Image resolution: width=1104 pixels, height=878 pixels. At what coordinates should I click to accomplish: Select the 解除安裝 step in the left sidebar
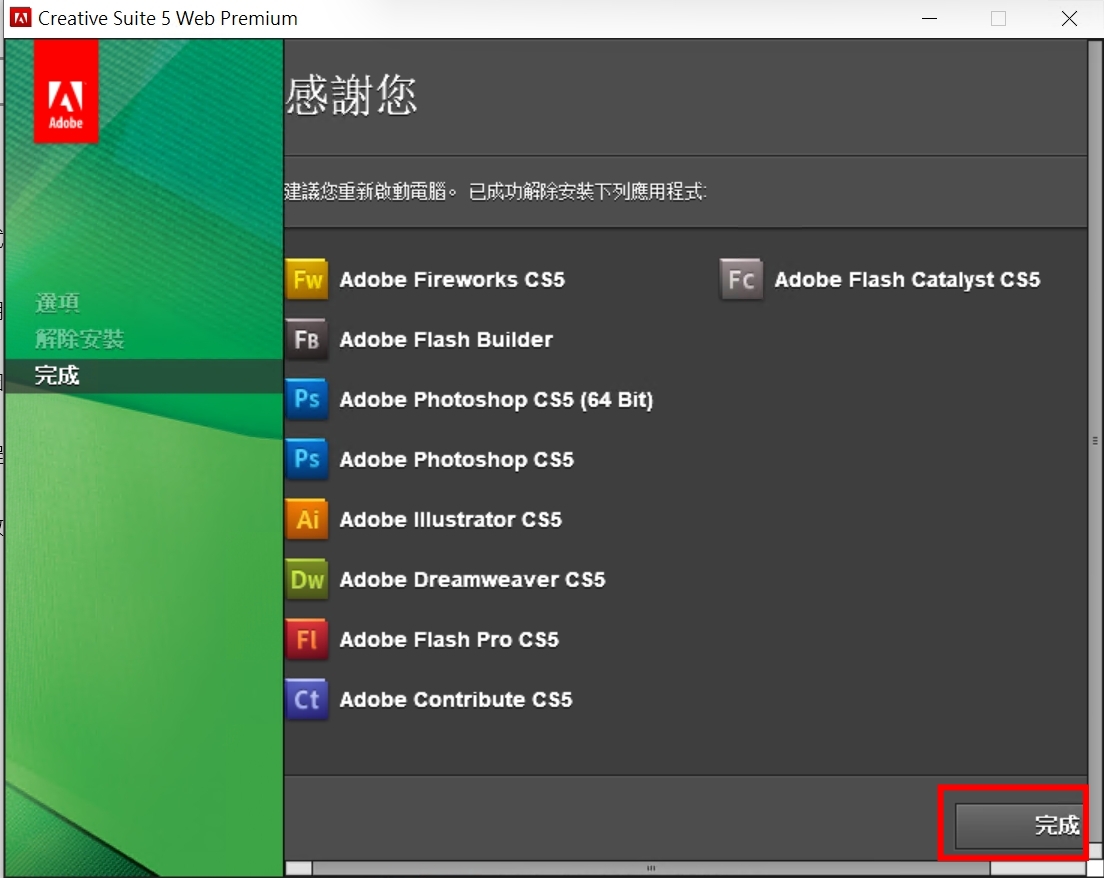click(79, 339)
